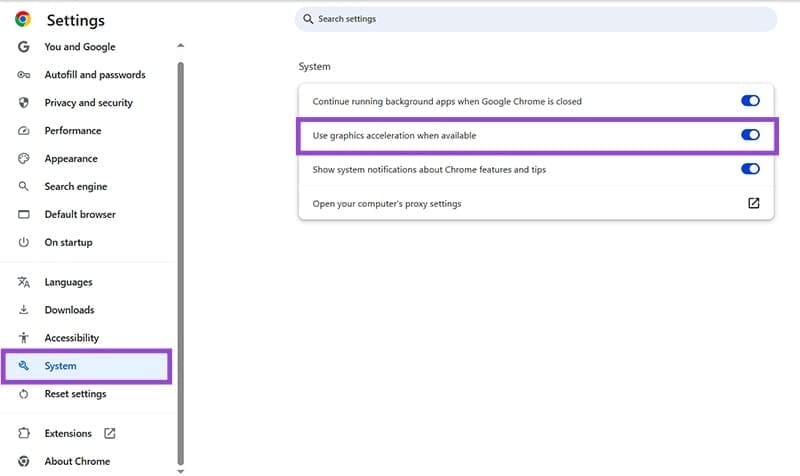
Task: Click the download arrow icon for Downloads
Action: (x=23, y=310)
